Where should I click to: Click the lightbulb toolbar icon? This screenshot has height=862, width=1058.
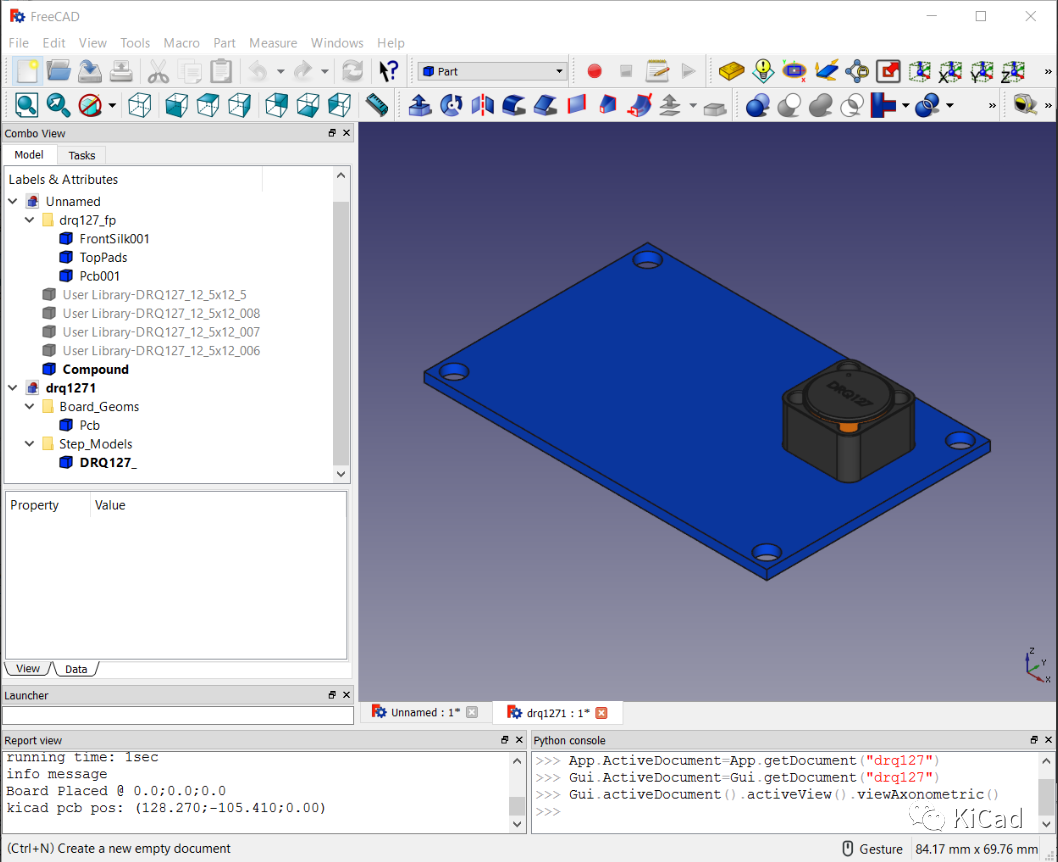pos(763,71)
